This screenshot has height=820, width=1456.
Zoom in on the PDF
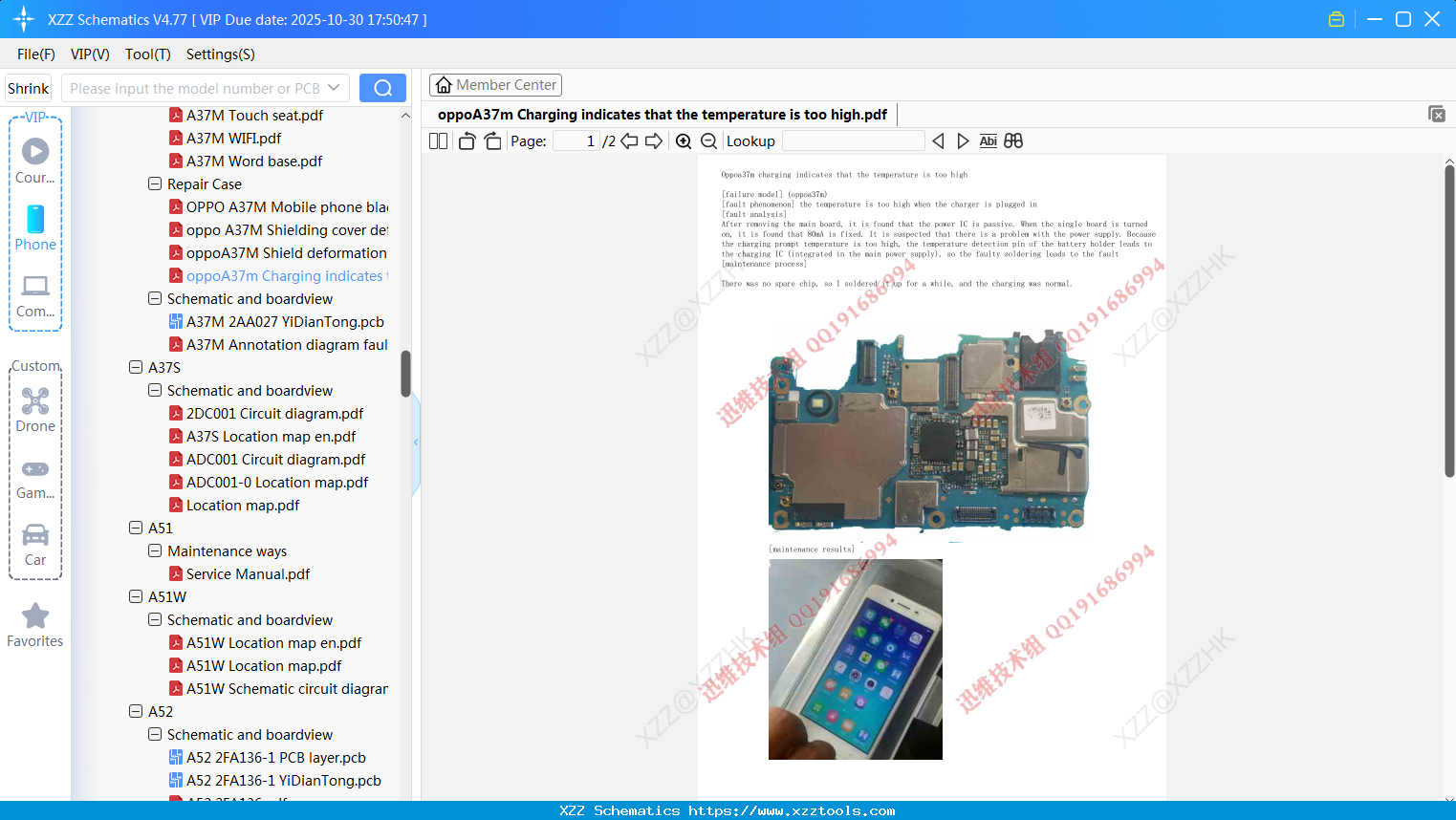[684, 141]
